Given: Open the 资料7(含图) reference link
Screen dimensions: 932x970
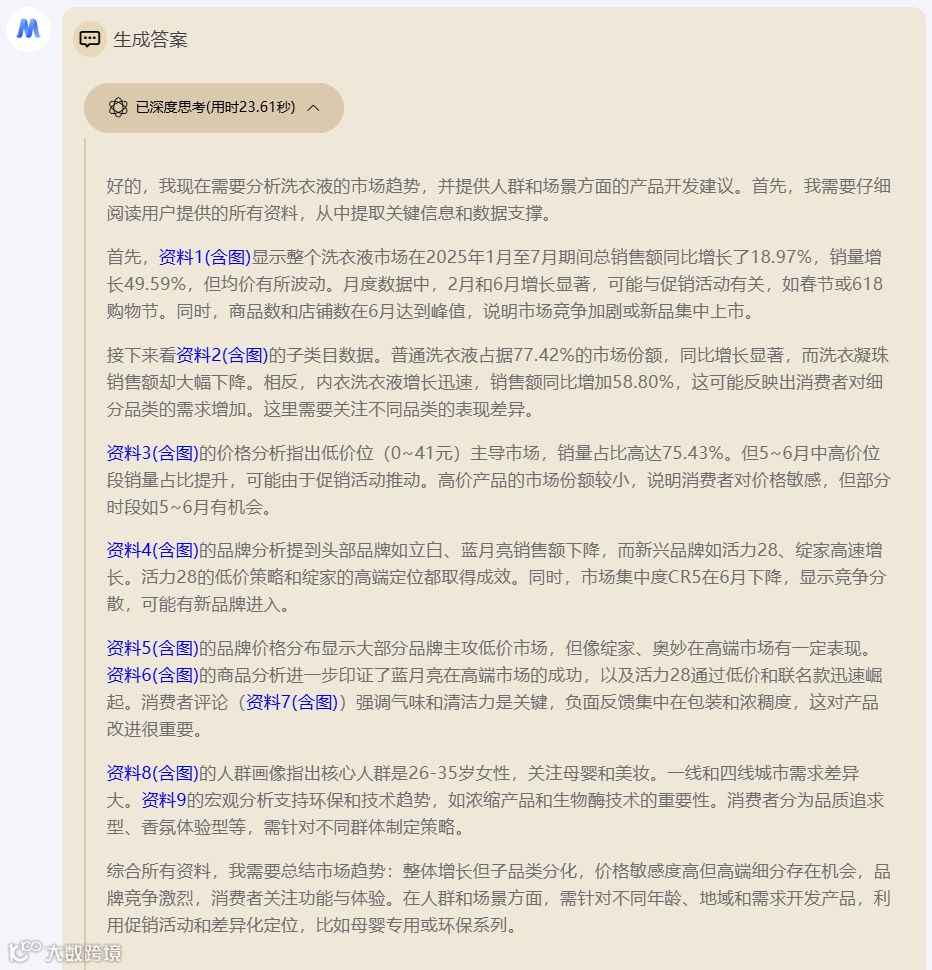Looking at the screenshot, I should tap(292, 702).
